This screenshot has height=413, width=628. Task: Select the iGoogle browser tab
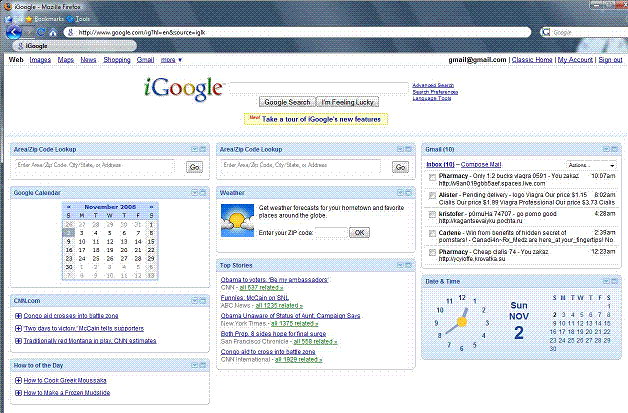[74, 46]
